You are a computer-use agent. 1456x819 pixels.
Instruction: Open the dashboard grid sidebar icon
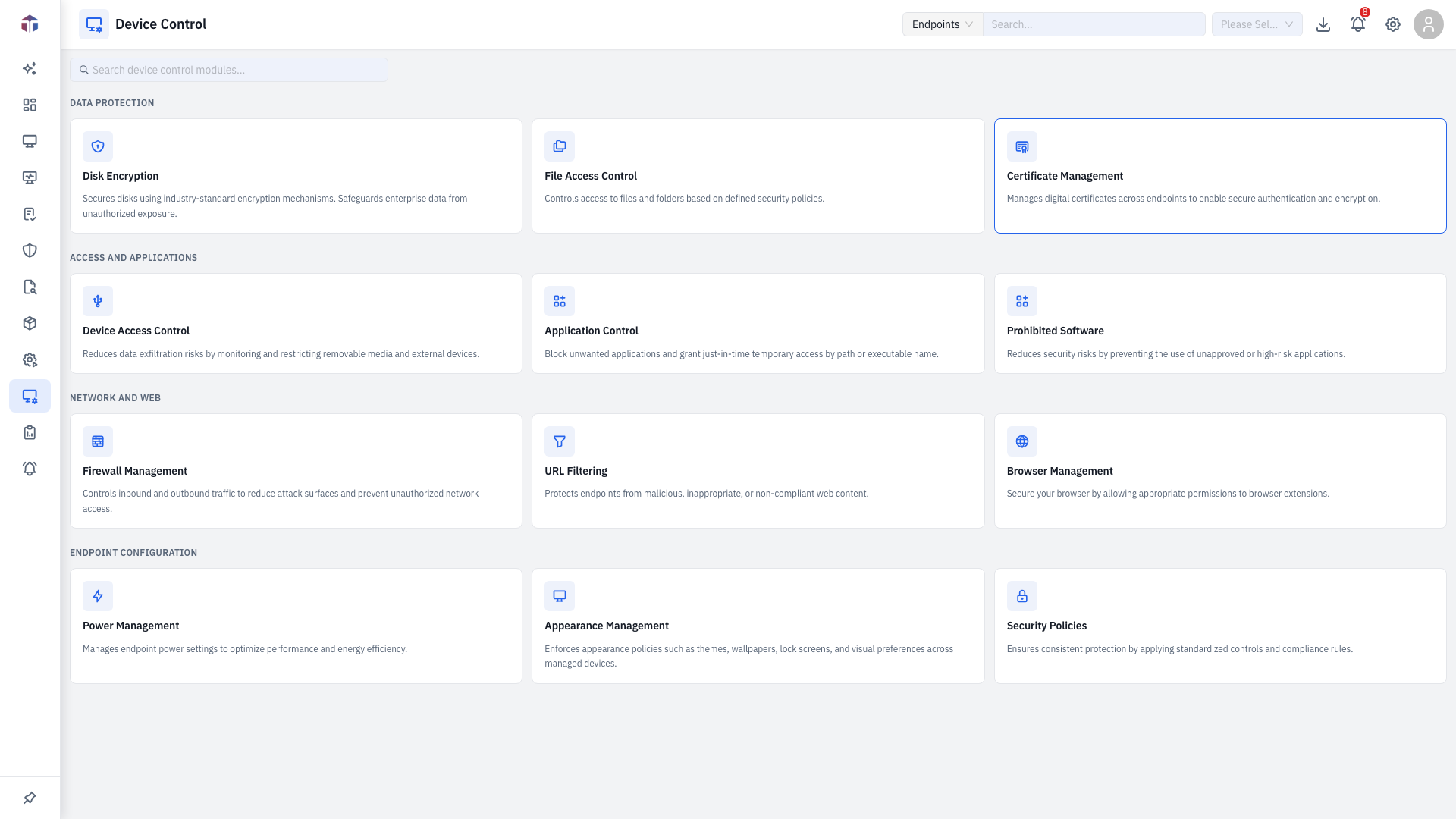[30, 105]
